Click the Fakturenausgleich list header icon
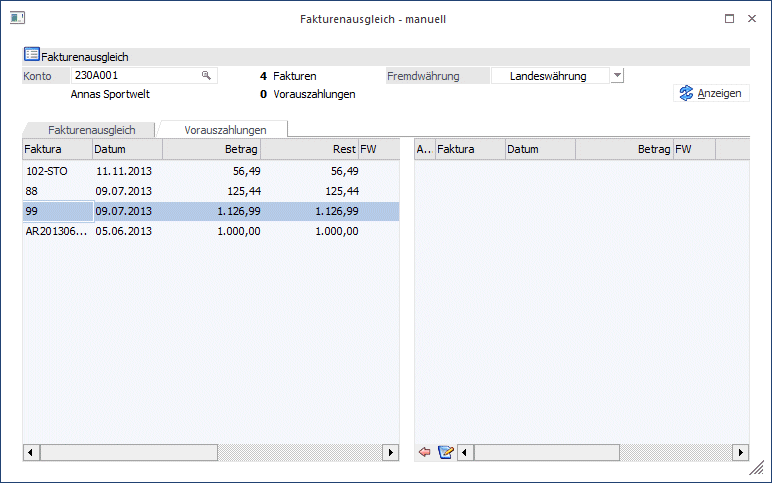772x483 pixels. (32, 54)
